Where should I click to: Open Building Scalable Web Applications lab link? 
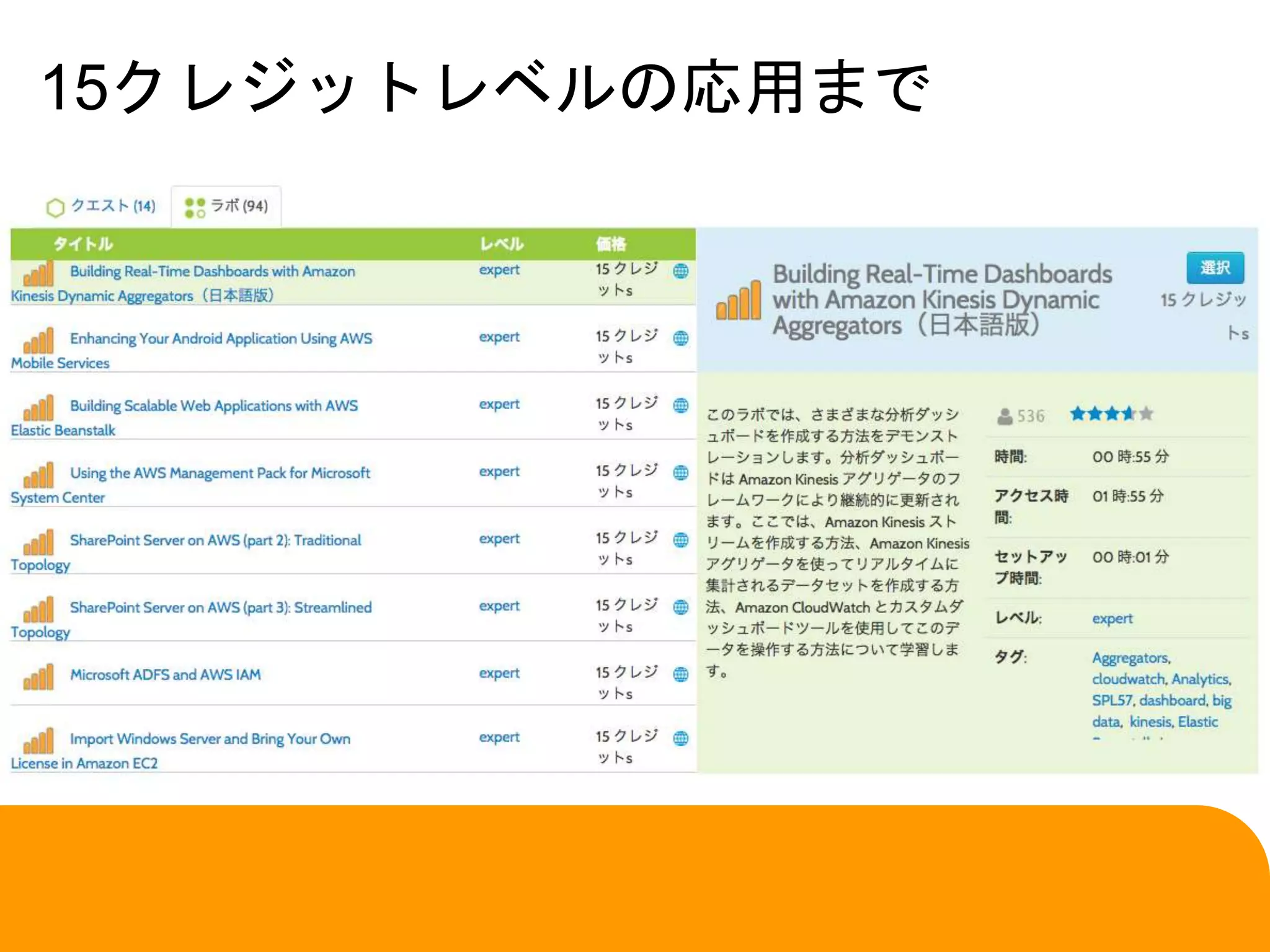point(184,418)
